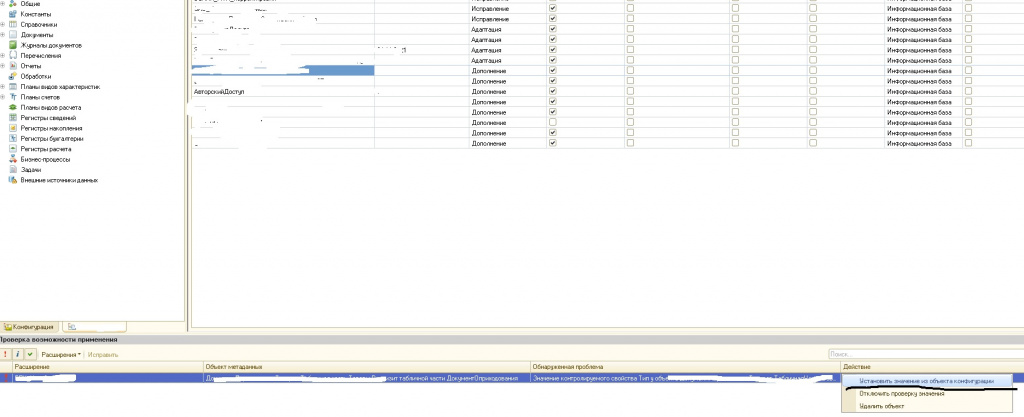Choose Установить значение из объекта конфигурации
1024x417 pixels.
click(927, 380)
